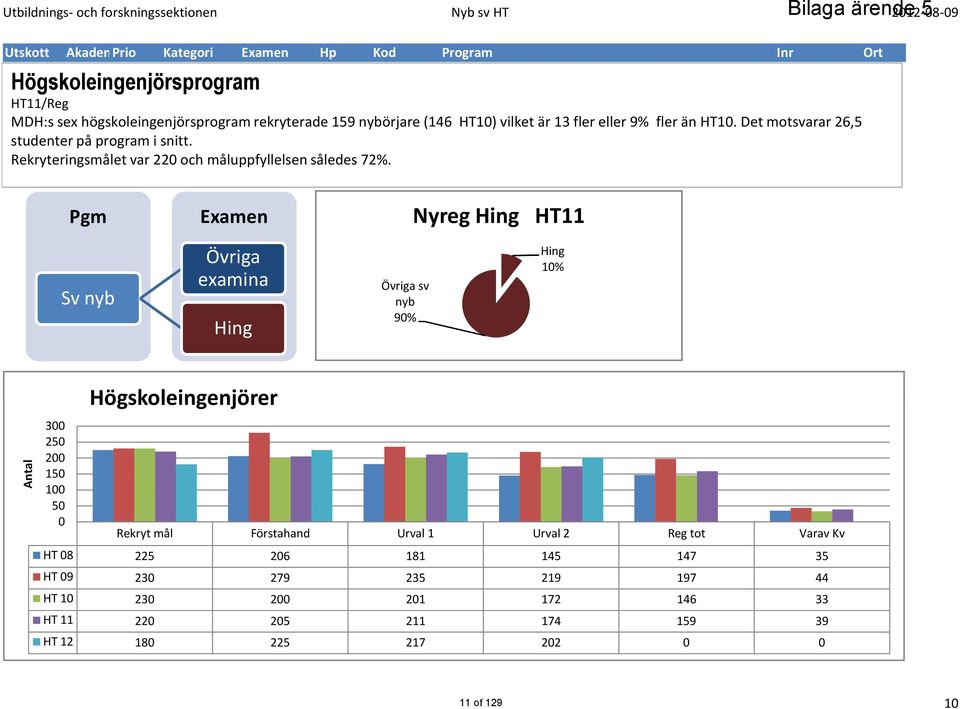
Task: Click the HT 08 Urval 2 cell 145
Action: point(550,556)
